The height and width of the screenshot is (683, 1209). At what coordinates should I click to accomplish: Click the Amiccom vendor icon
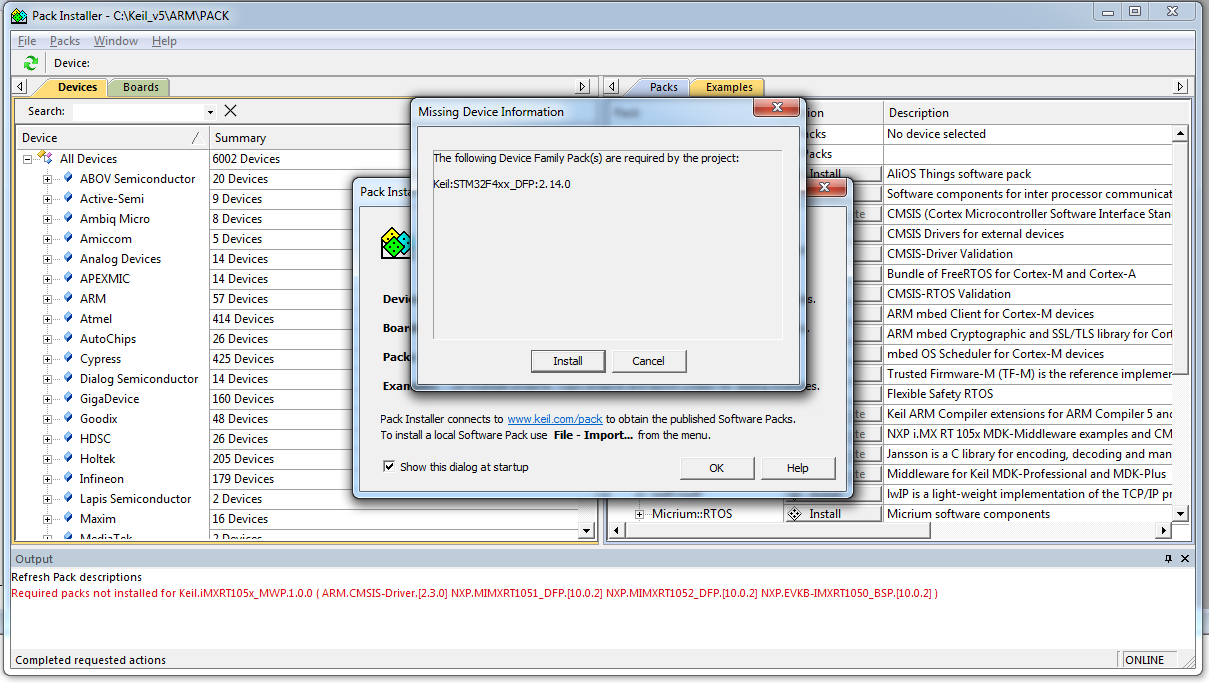69,239
